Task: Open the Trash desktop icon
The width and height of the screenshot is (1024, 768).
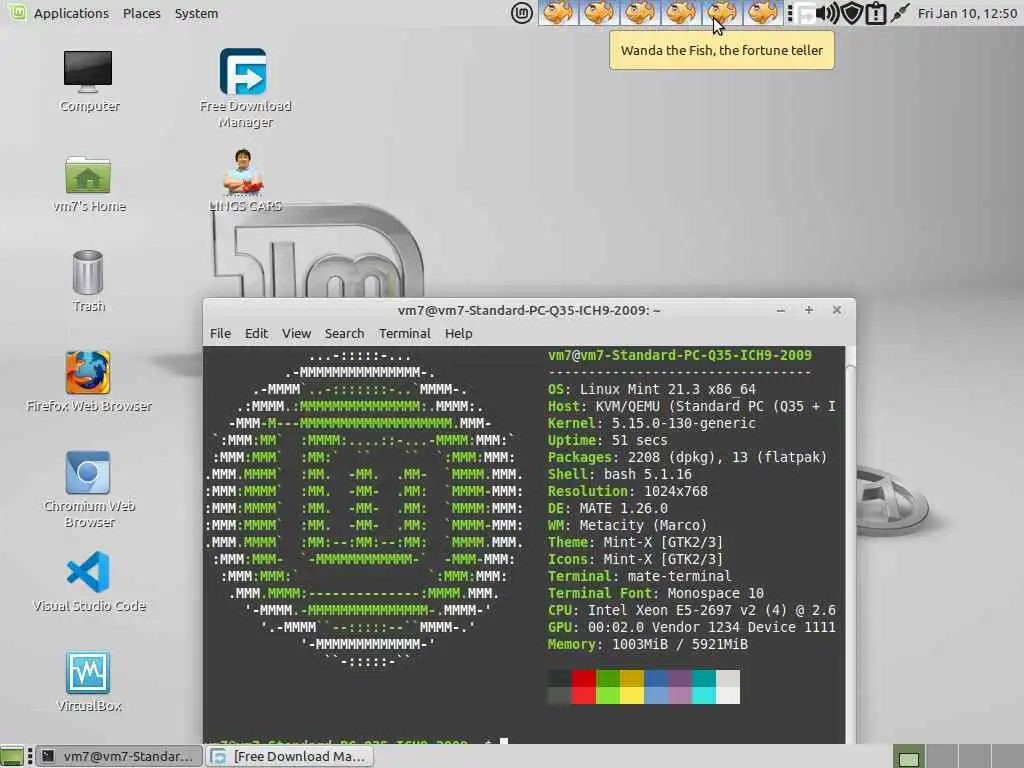Action: [88, 281]
